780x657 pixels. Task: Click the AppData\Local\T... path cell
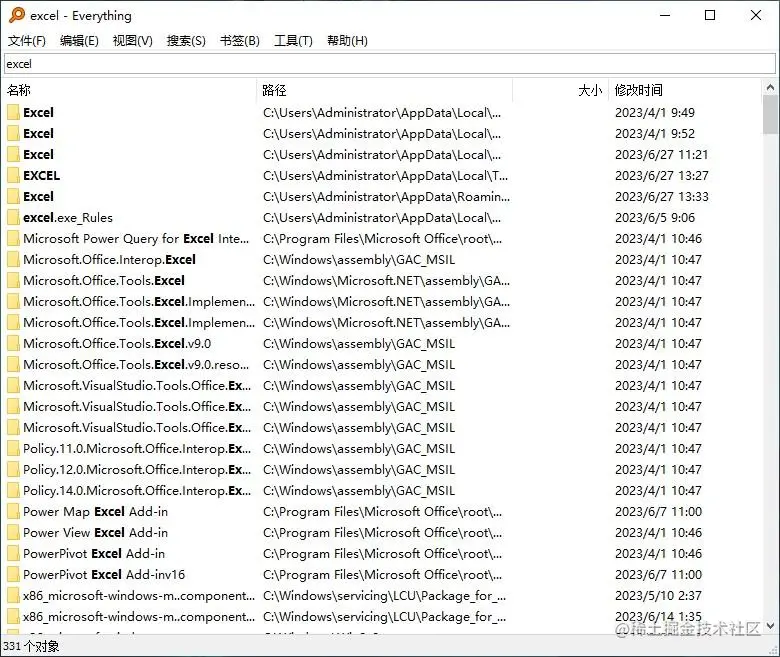coord(386,175)
